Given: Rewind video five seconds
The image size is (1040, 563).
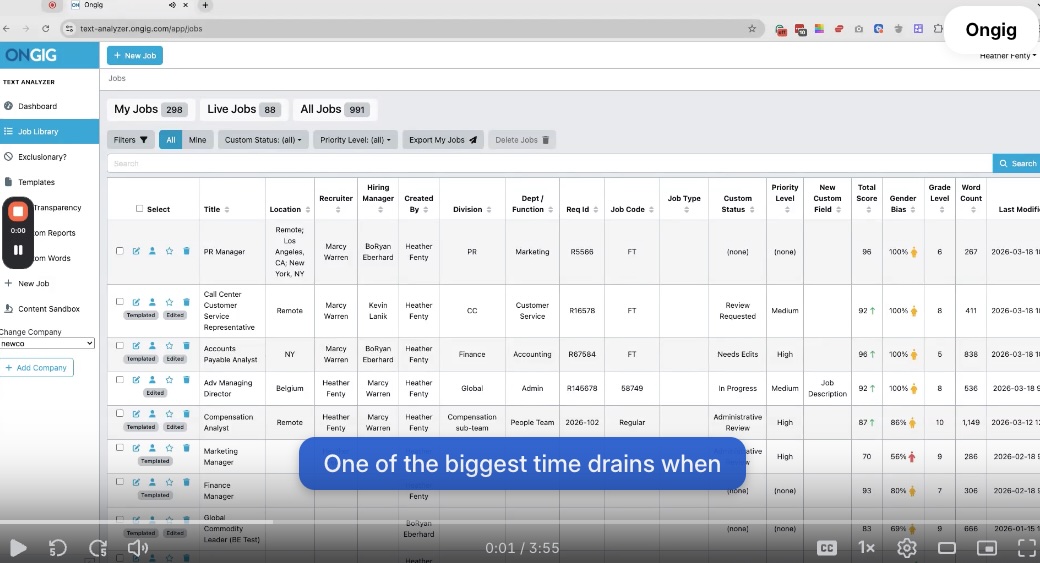Looking at the screenshot, I should [58, 547].
